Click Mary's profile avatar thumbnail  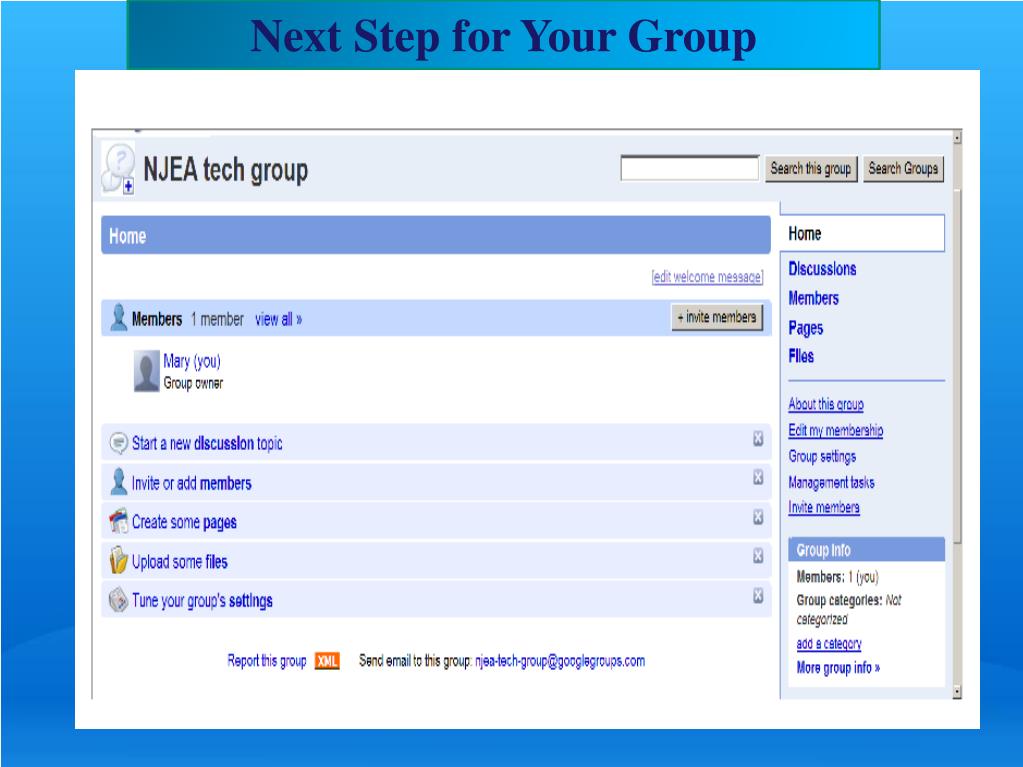146,371
